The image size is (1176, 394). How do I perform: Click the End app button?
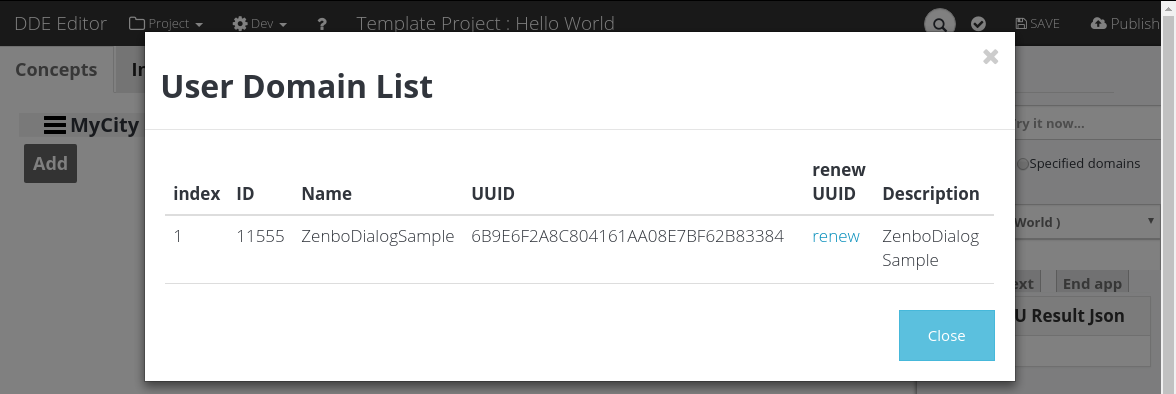[x=1092, y=284]
